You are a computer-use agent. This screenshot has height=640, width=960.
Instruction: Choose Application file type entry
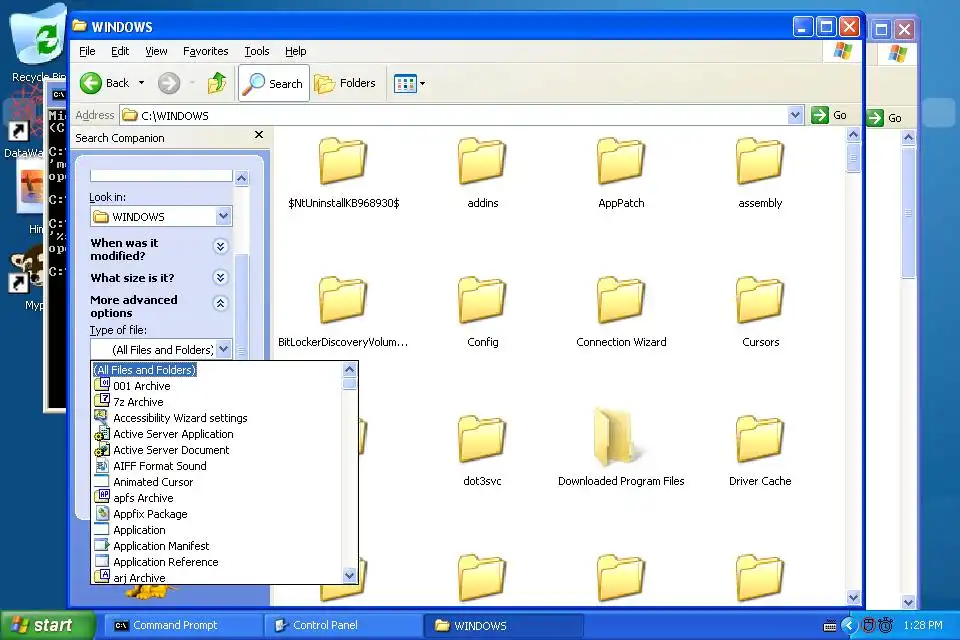217,530
